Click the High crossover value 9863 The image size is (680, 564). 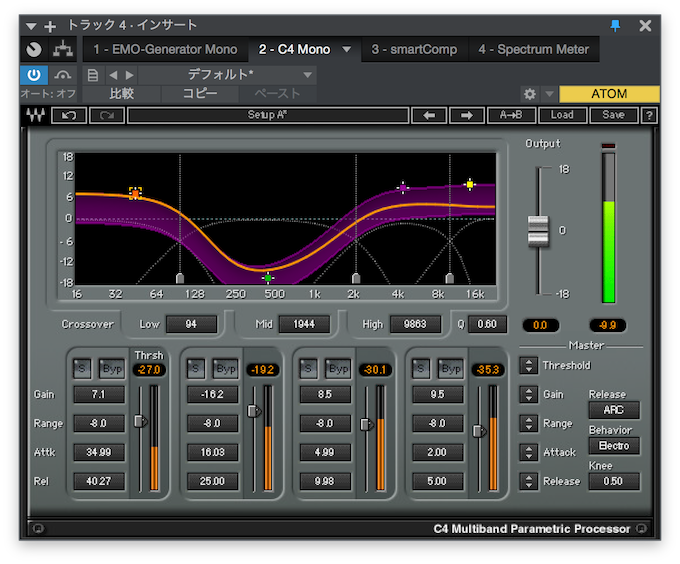coord(415,324)
